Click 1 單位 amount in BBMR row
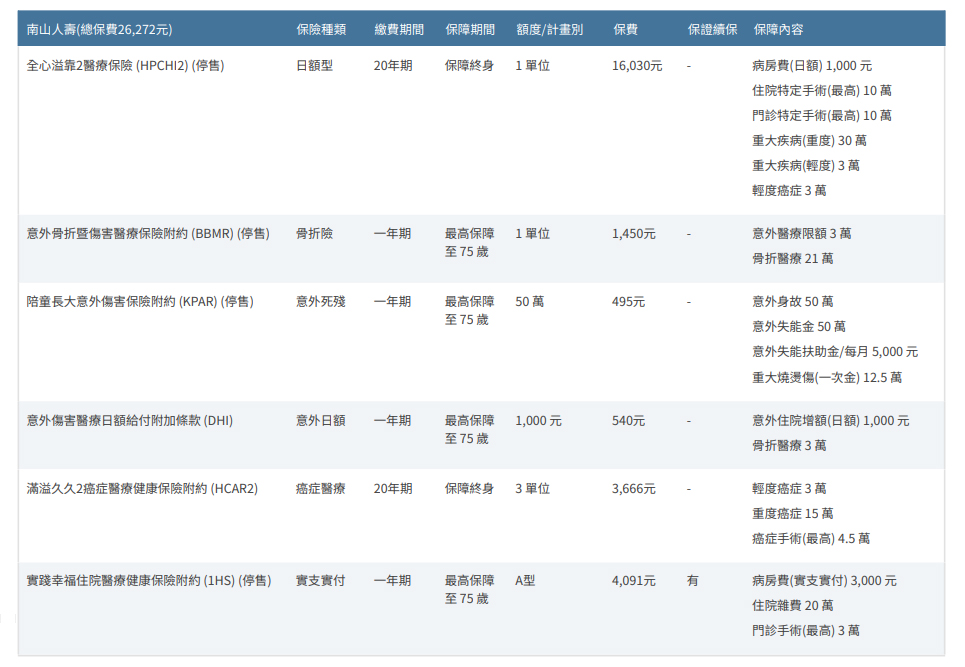 pos(532,233)
